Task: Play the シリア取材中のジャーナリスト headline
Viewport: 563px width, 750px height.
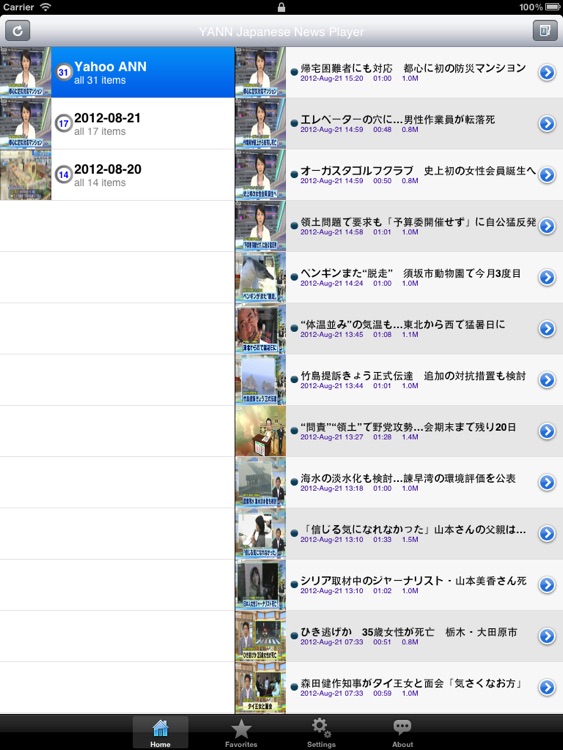Action: pos(413,580)
